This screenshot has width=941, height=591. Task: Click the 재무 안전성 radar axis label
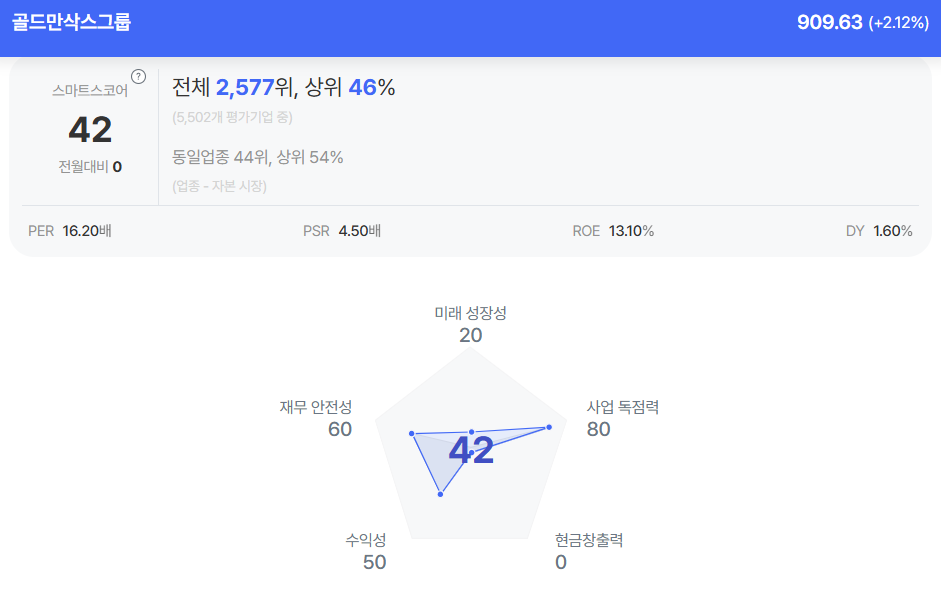[x=316, y=407]
